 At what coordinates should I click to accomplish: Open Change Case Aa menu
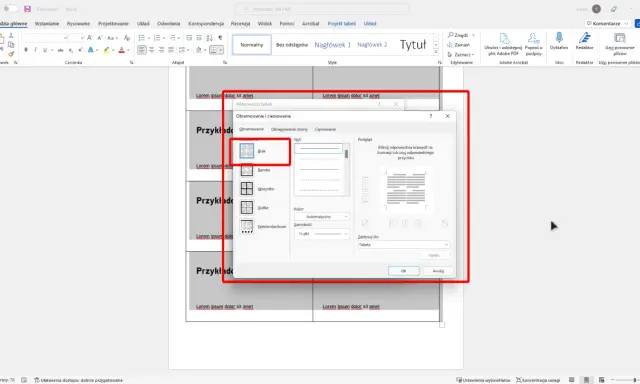coord(112,38)
